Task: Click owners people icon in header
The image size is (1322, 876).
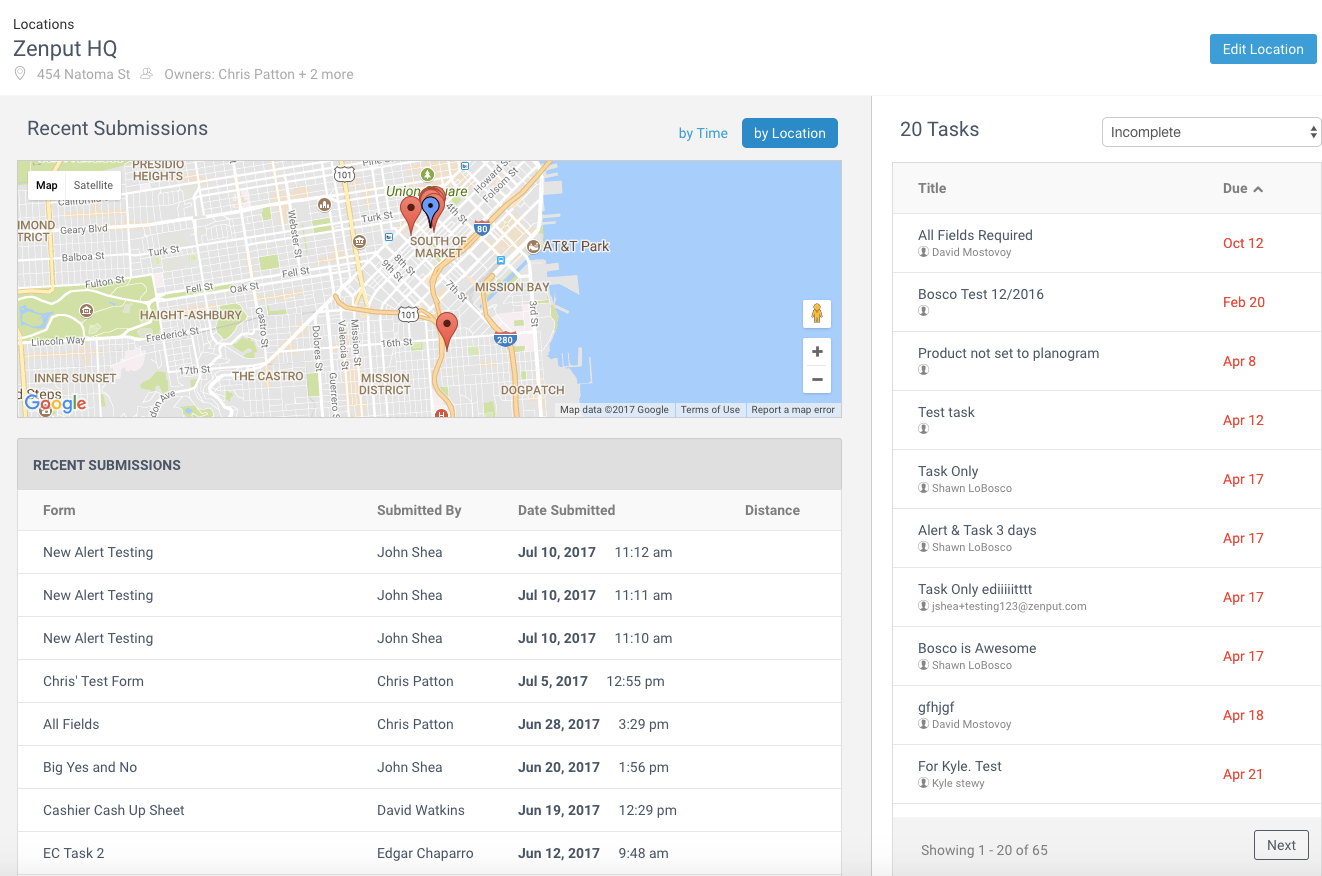Action: coord(147,74)
